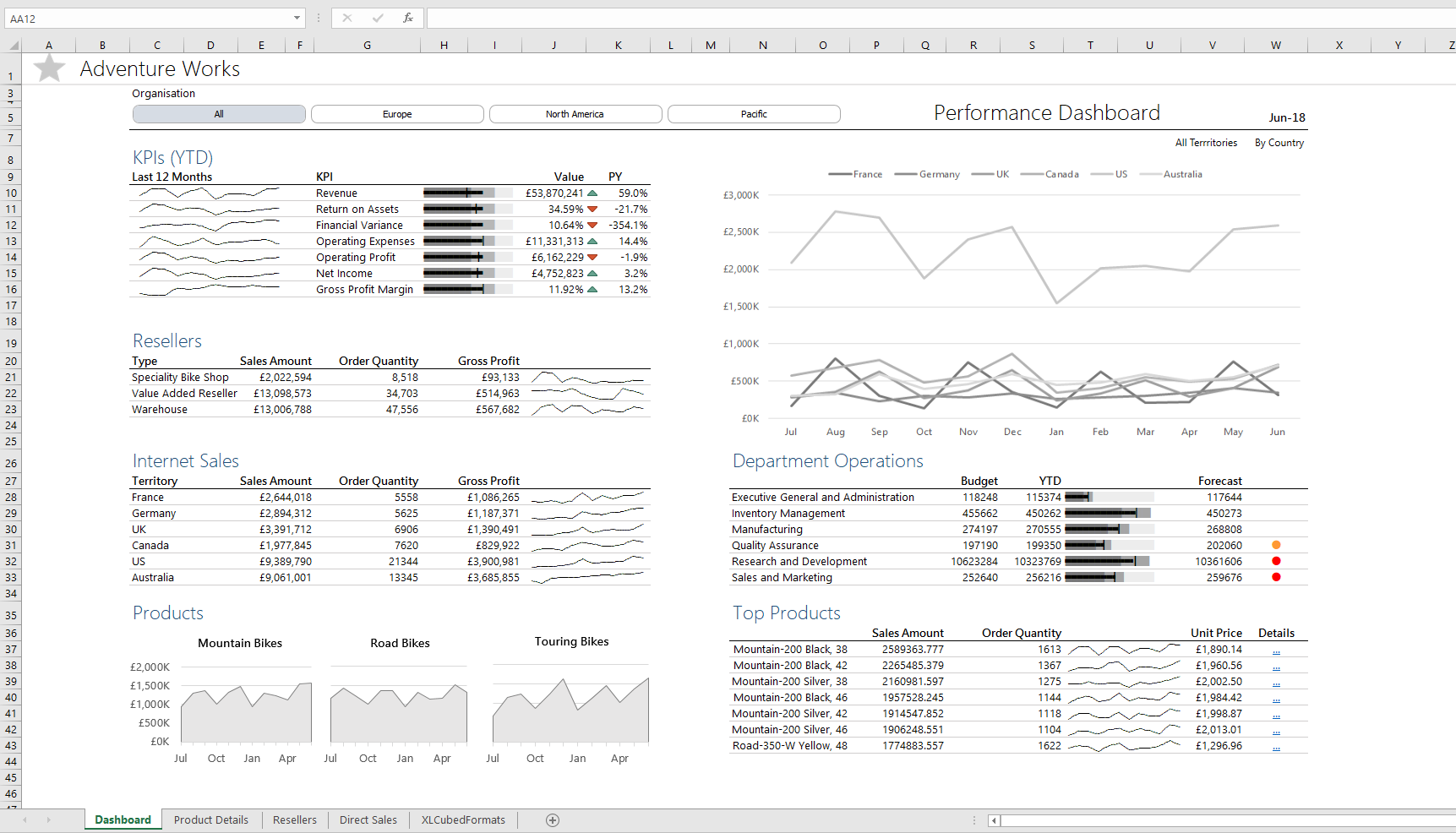This screenshot has width=1456, height=833.
Task: Switch to the Direct Sales sheet tab
Action: tap(368, 820)
